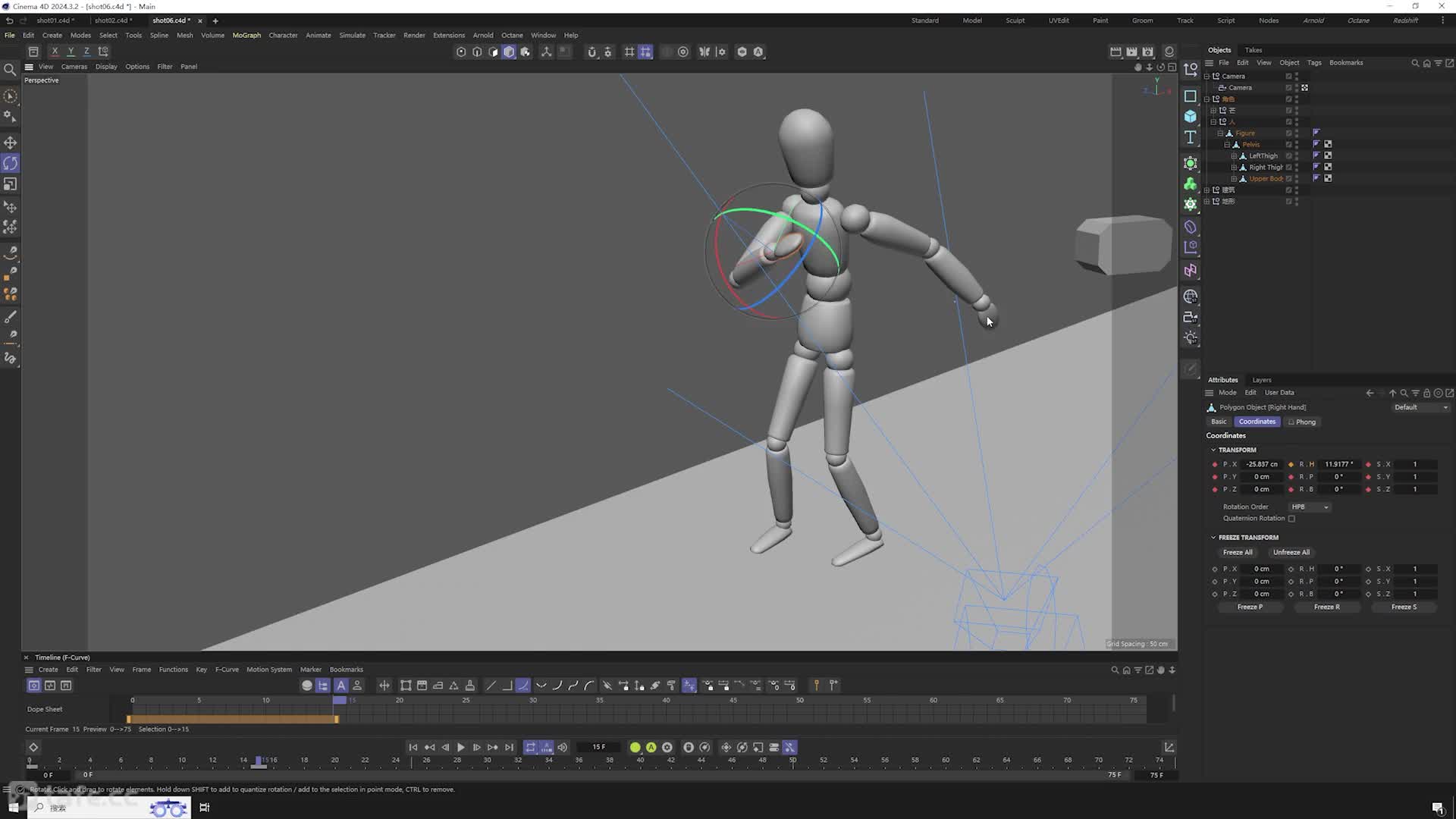Screen dimensions: 1456x819
Task: Click the green gear generator icon
Action: (1191, 204)
